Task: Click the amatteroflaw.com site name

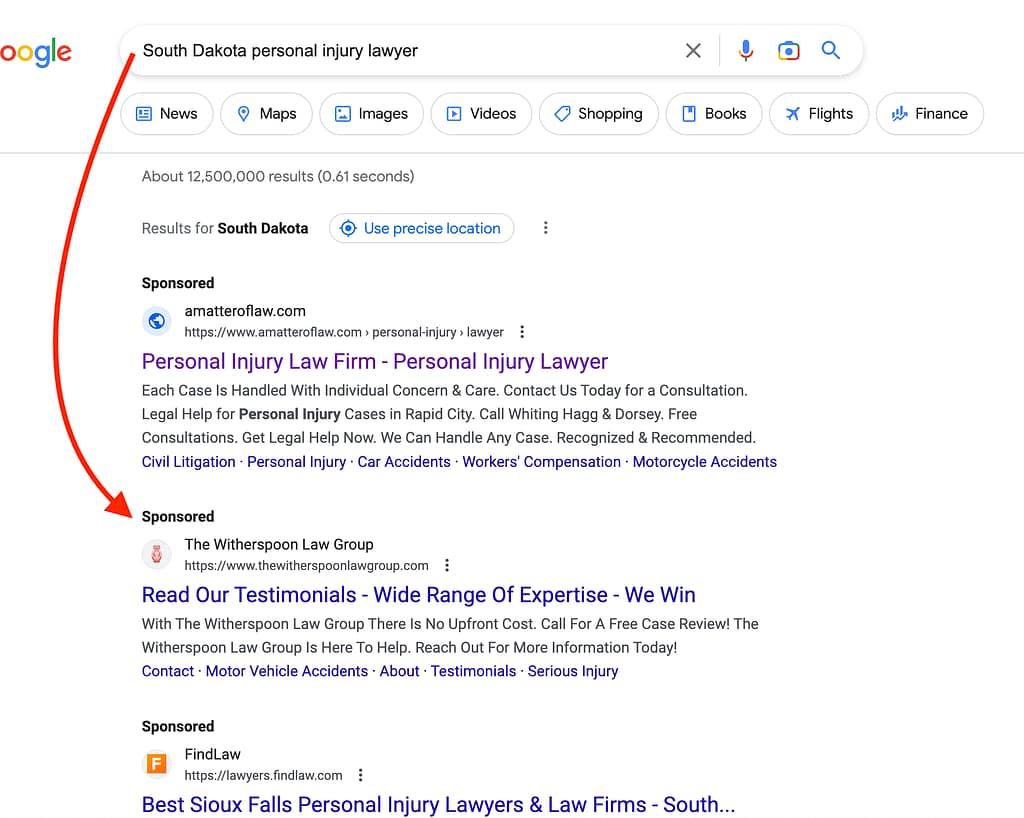Action: pos(245,311)
